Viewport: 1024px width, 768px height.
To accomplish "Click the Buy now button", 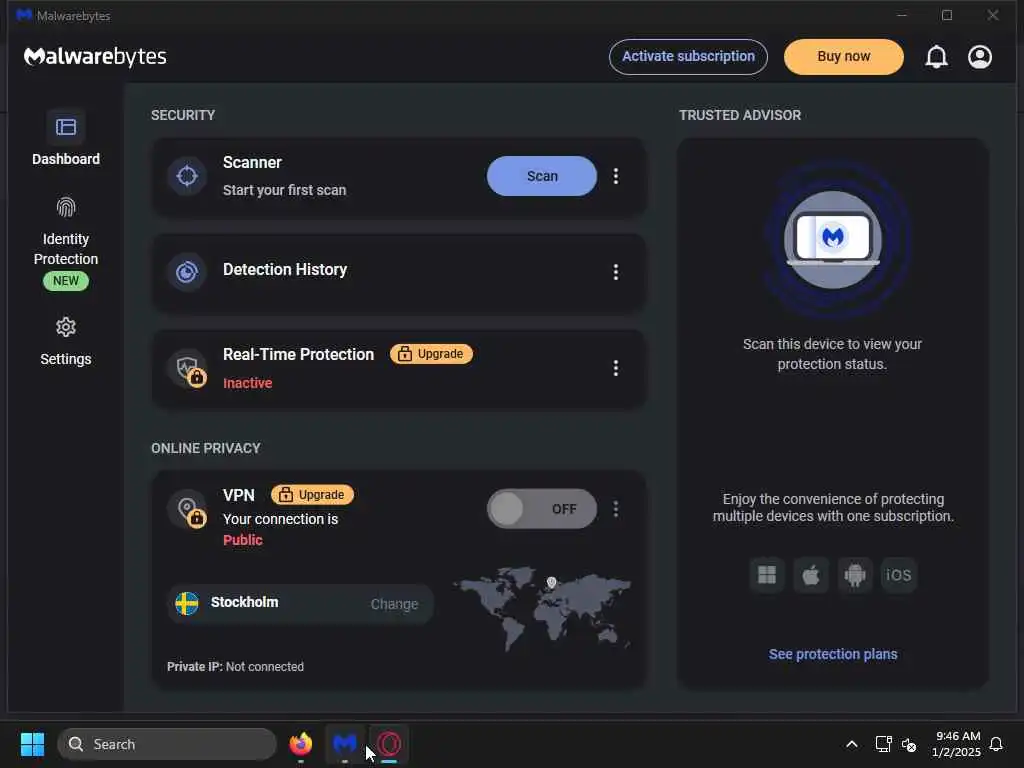I will pos(843,57).
